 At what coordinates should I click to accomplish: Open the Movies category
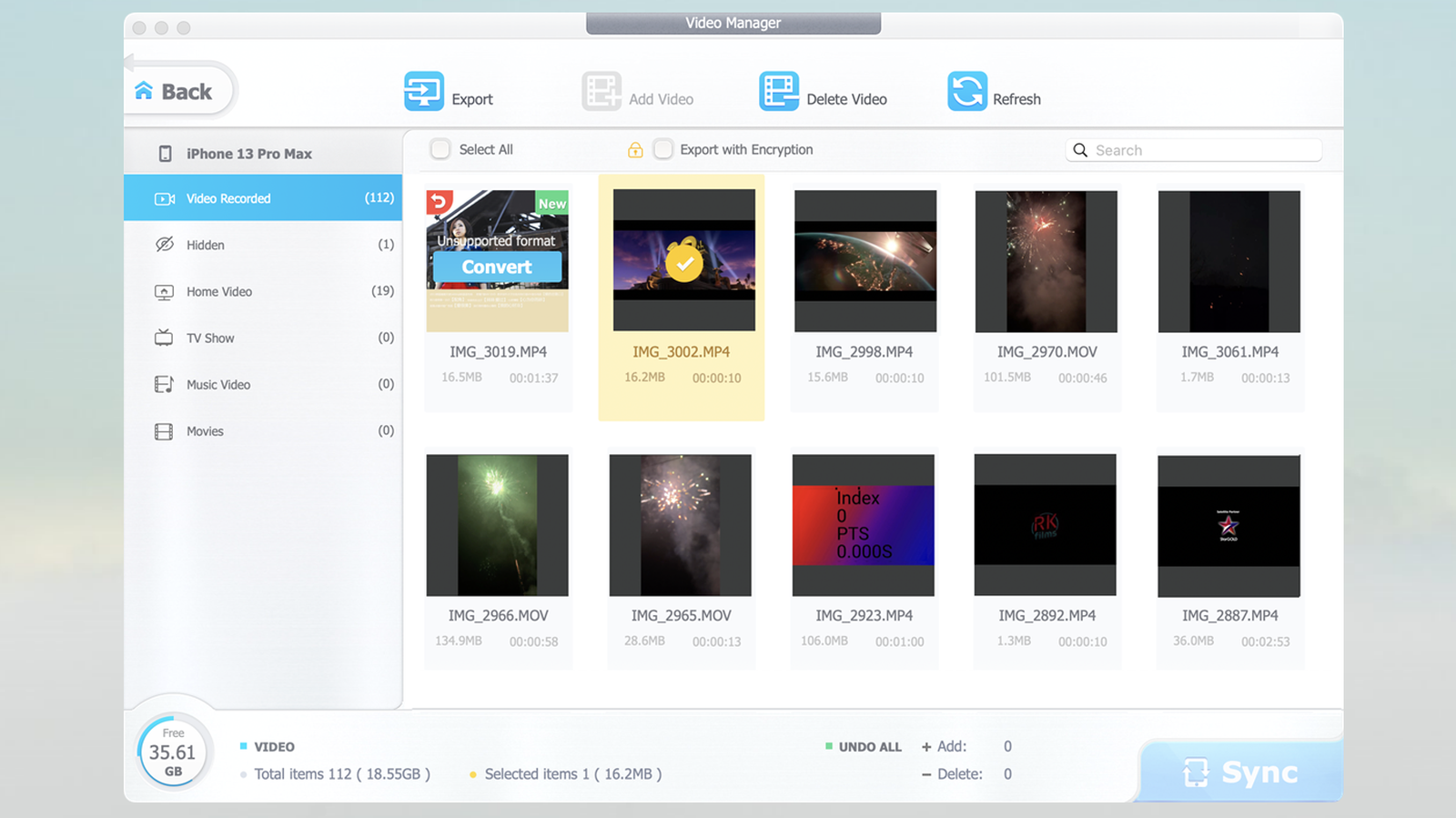(x=263, y=431)
